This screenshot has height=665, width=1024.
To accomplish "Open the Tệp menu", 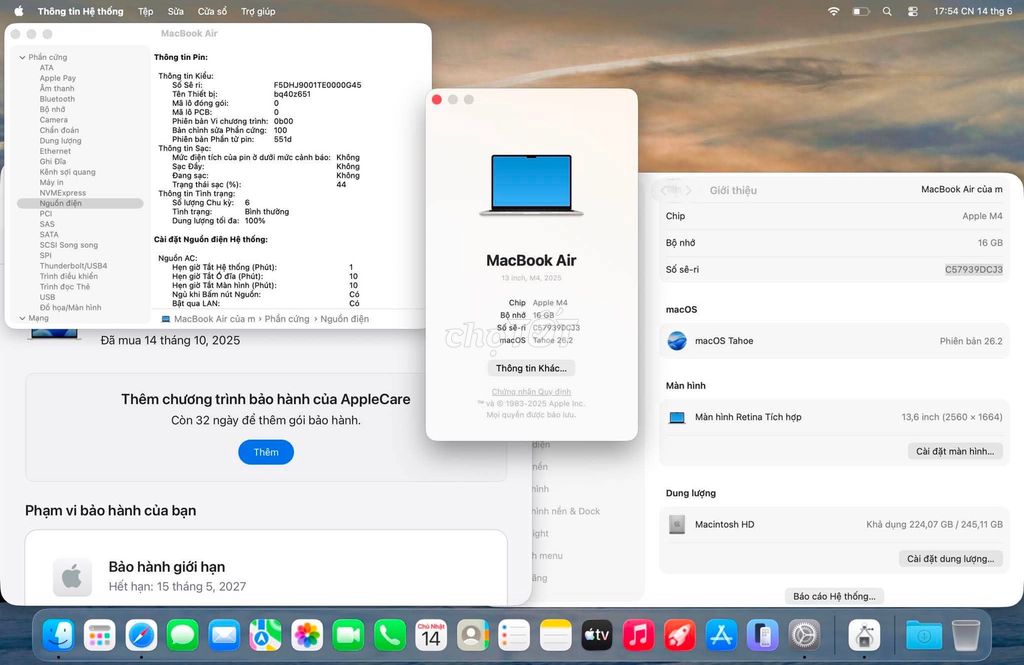I will (x=146, y=11).
